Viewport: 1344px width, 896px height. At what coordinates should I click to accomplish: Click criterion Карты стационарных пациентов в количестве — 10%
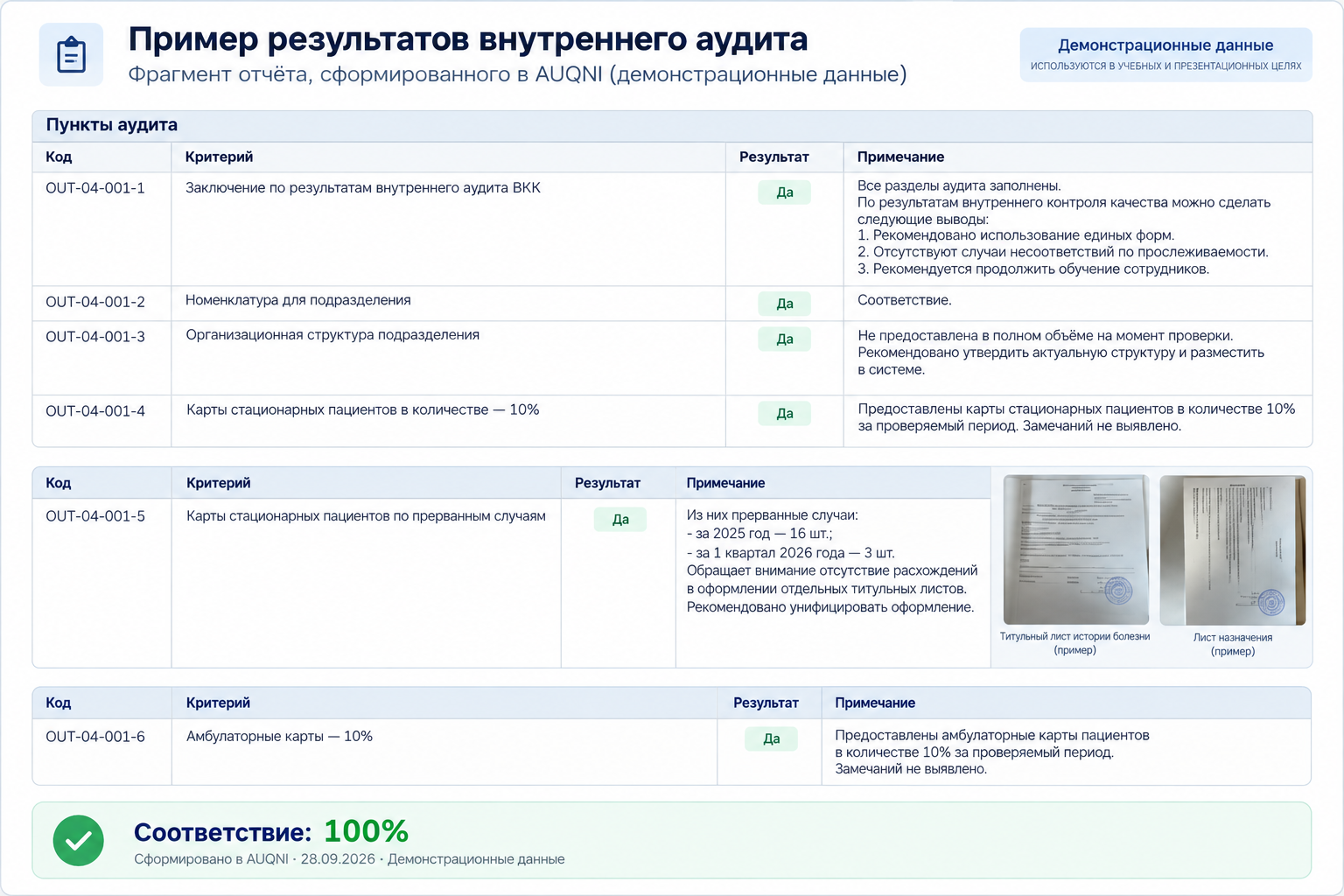point(362,409)
